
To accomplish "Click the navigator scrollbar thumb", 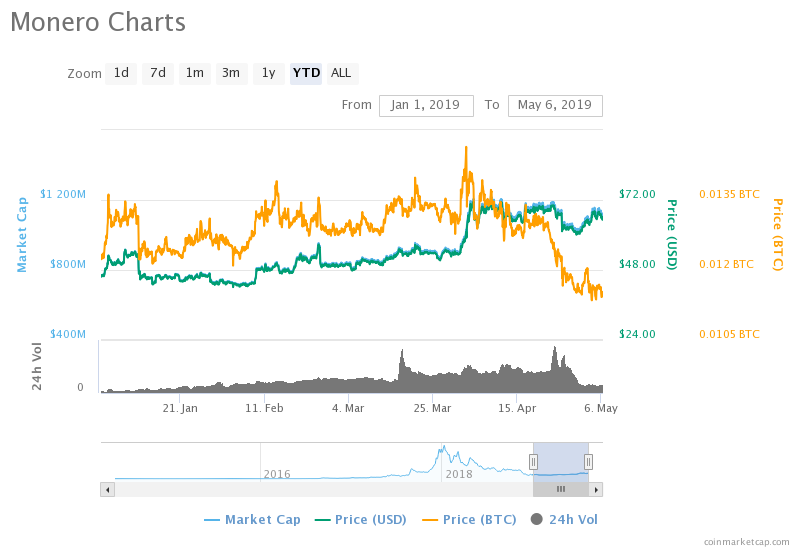I will pyautogui.click(x=561, y=490).
